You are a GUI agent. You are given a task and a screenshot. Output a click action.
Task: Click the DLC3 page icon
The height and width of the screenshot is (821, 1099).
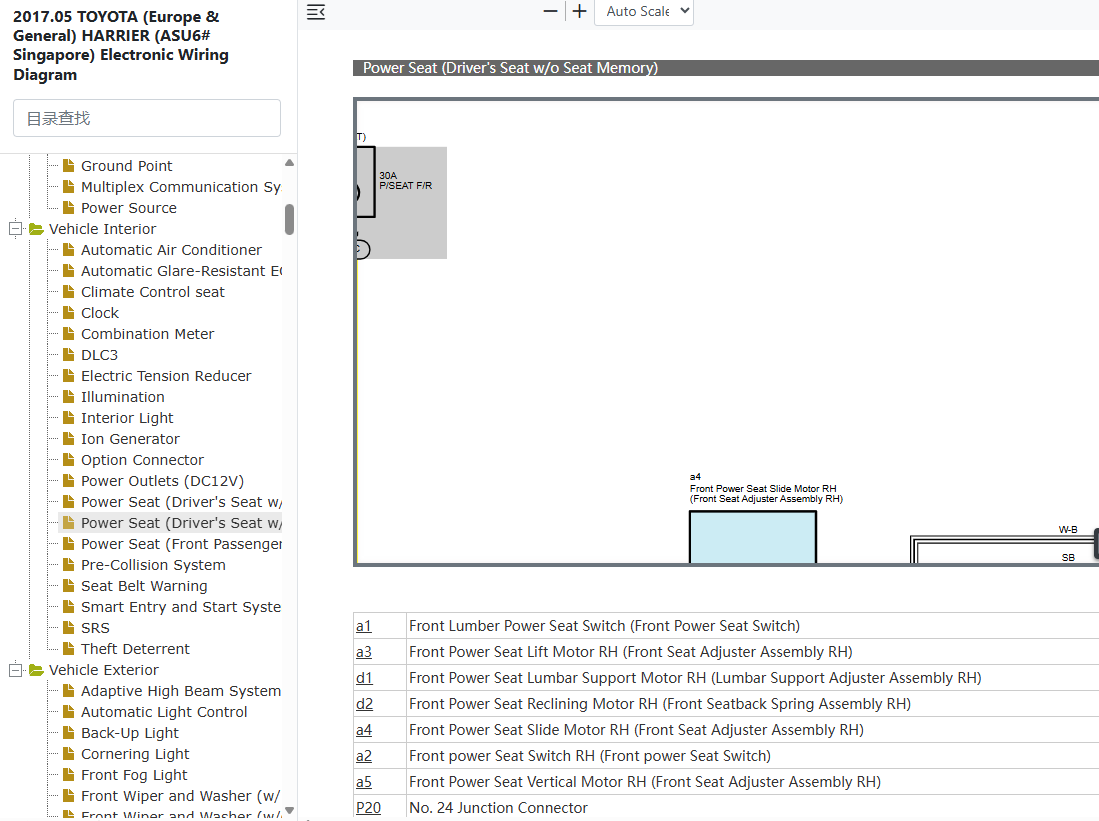point(69,355)
